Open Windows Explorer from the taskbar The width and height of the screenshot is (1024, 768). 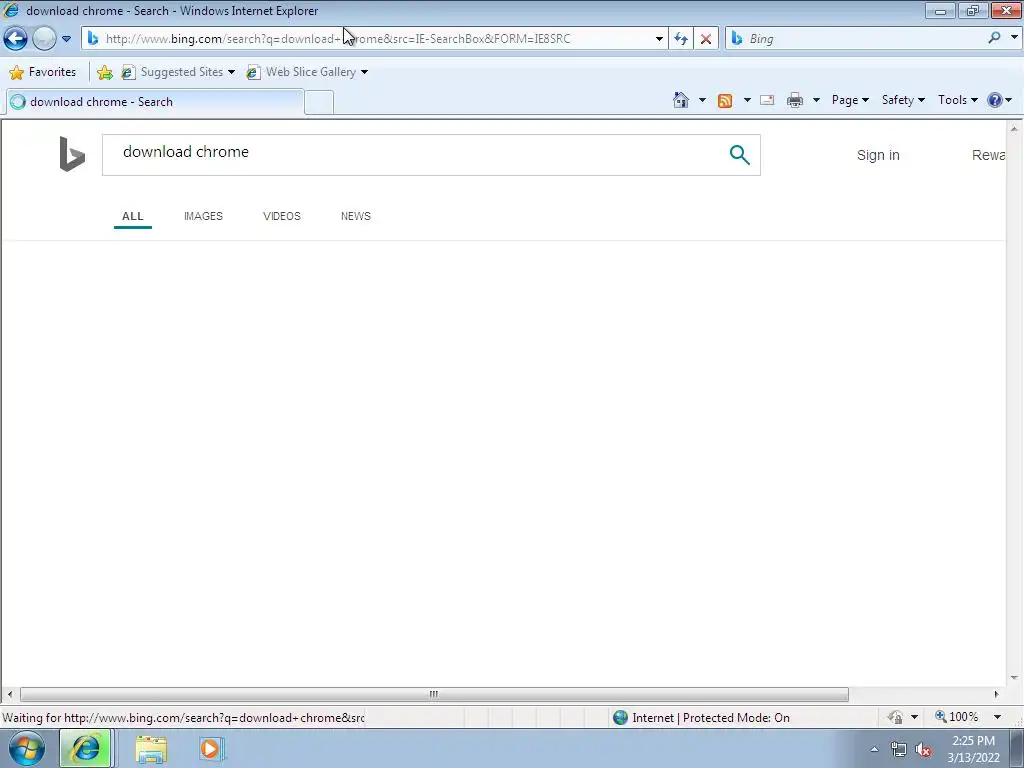151,749
